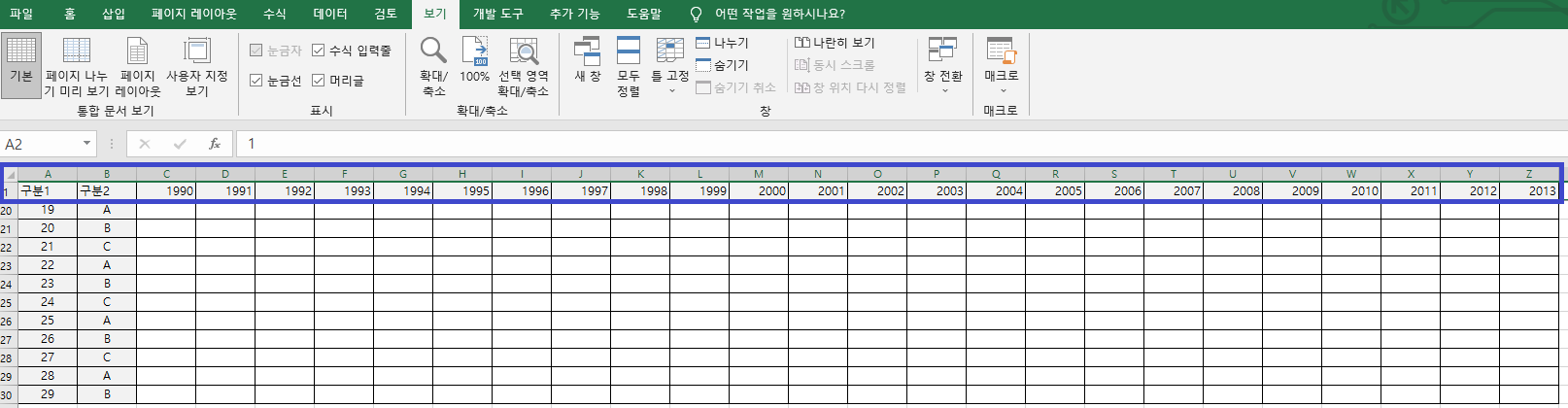This screenshot has height=408, width=1568.
Task: Click the Split (나누기) button
Action: click(x=723, y=43)
